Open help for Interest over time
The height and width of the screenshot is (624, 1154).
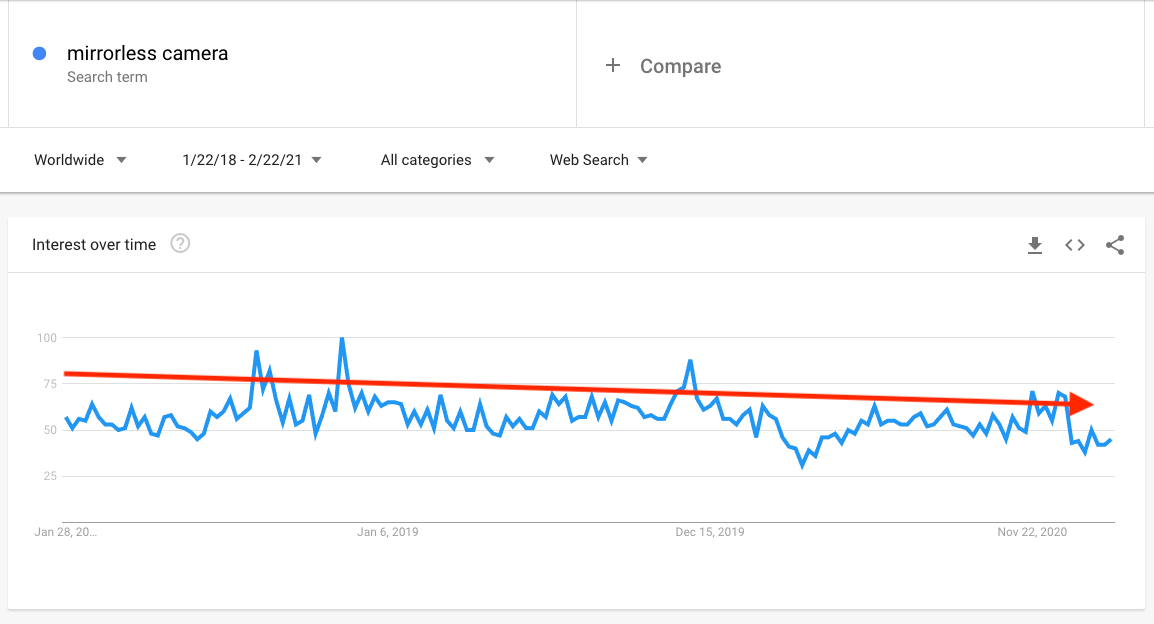coord(180,244)
